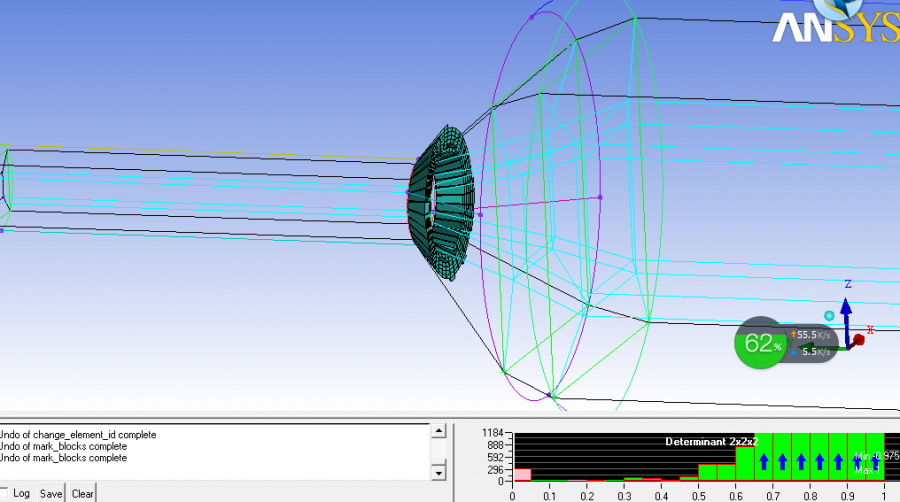900x502 pixels.
Task: Select the histogram bar for range 0.7–0.75
Action: point(782,457)
